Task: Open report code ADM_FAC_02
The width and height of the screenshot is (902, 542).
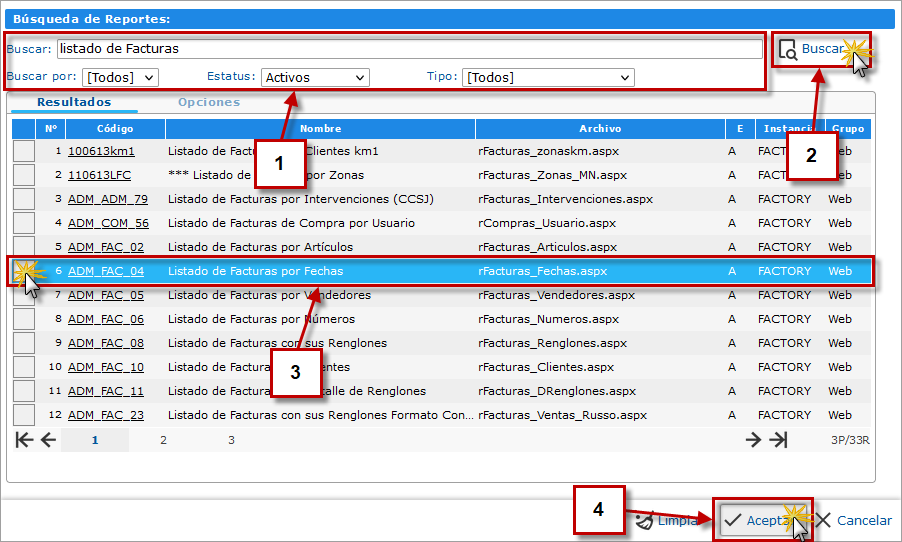Action: pyautogui.click(x=106, y=247)
